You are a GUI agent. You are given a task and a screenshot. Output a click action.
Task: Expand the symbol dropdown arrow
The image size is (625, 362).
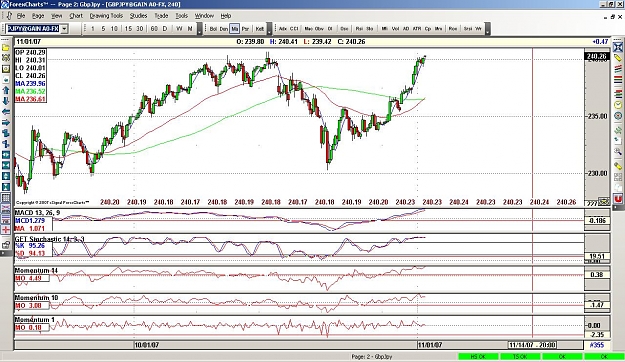tap(64, 29)
